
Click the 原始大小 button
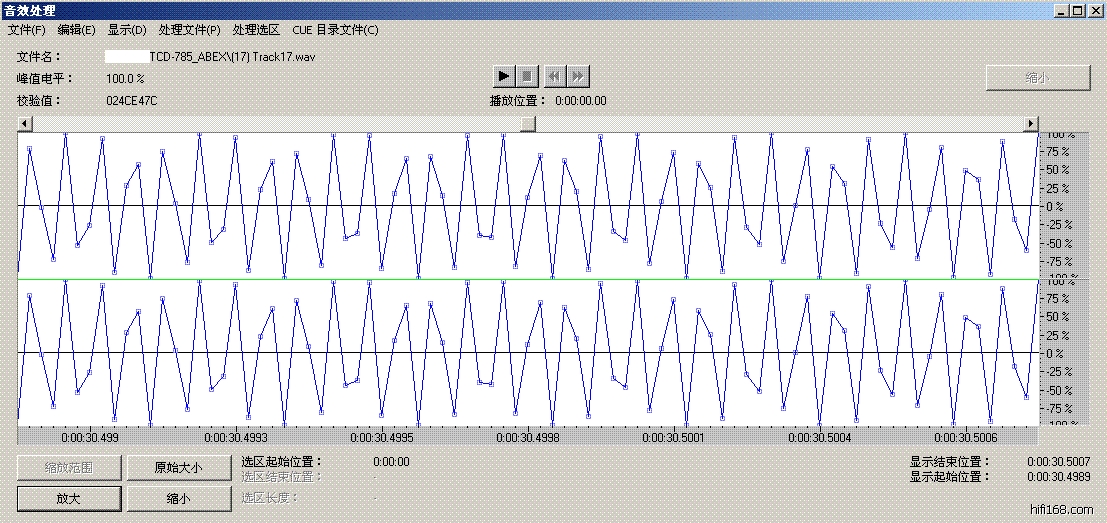pos(177,467)
